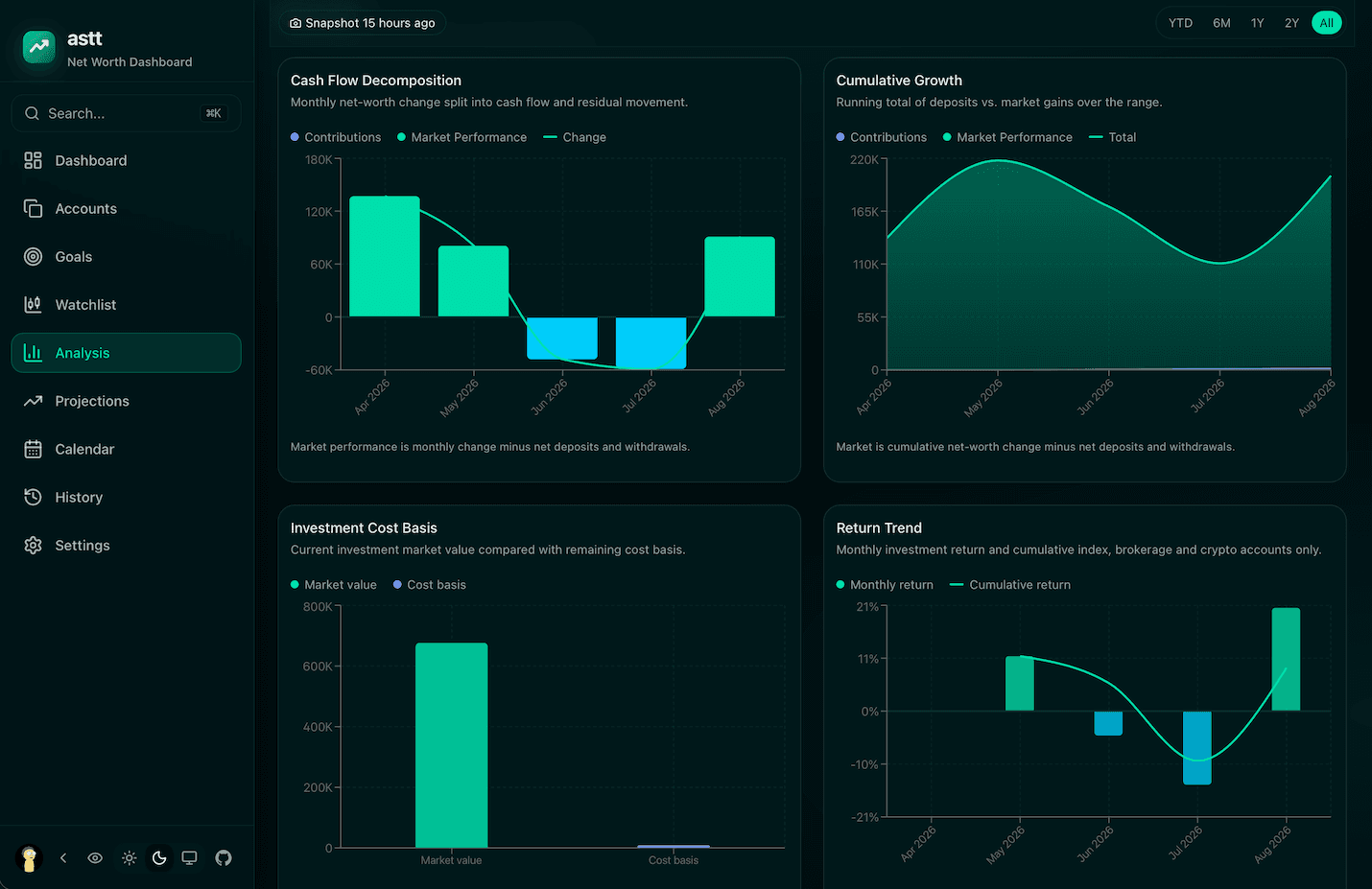The image size is (1372, 889).
Task: Select the YTD time range
Action: click(1181, 23)
